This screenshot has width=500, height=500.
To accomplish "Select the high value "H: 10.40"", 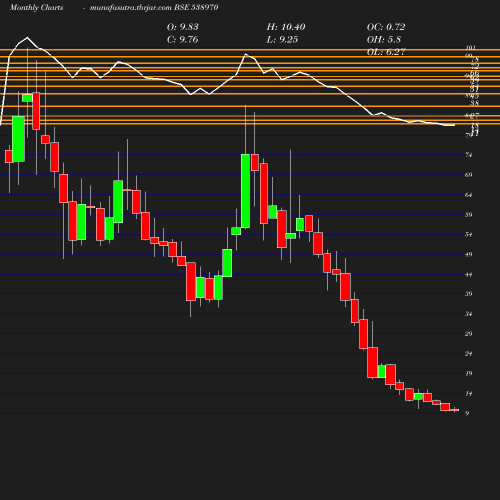I will tap(286, 27).
